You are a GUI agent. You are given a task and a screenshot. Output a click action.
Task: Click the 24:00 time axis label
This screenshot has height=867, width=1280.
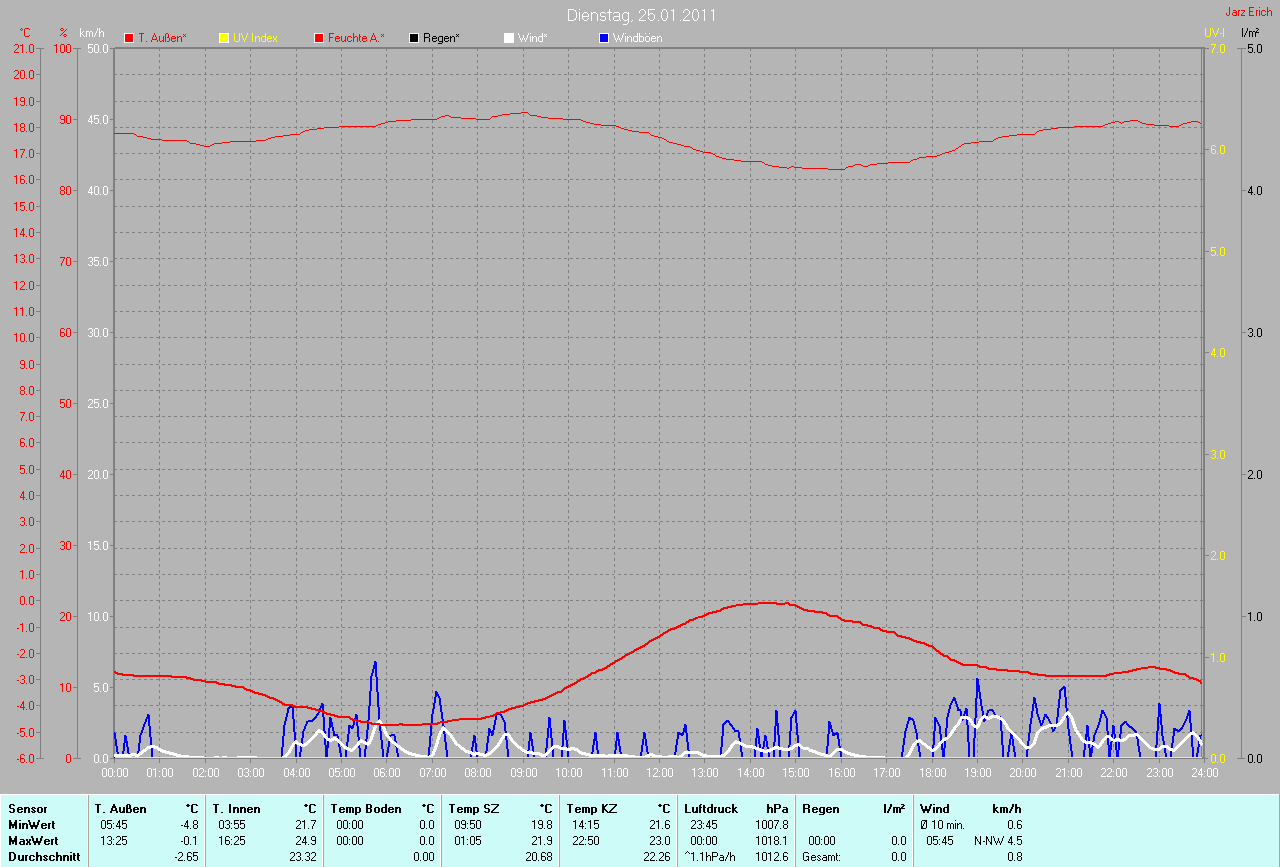[1205, 773]
